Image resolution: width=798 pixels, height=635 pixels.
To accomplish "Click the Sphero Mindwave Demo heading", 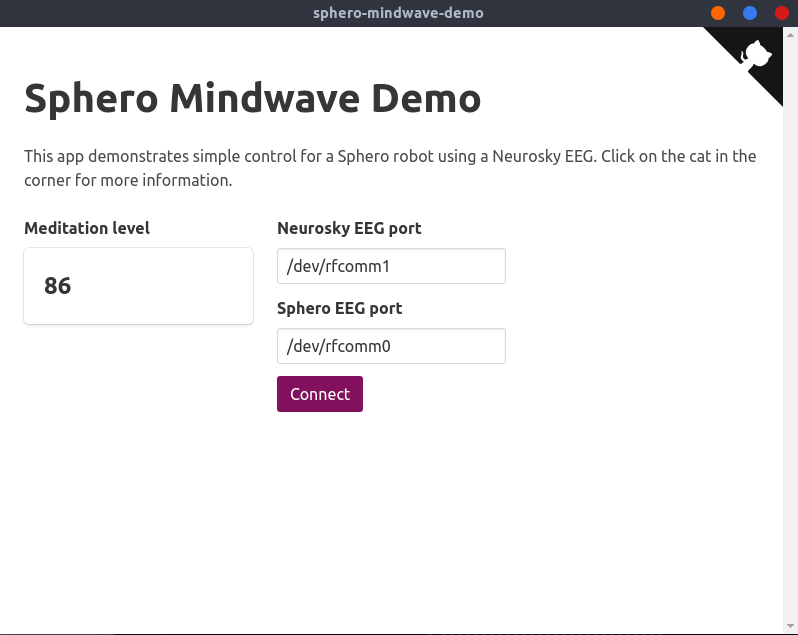I will point(252,99).
